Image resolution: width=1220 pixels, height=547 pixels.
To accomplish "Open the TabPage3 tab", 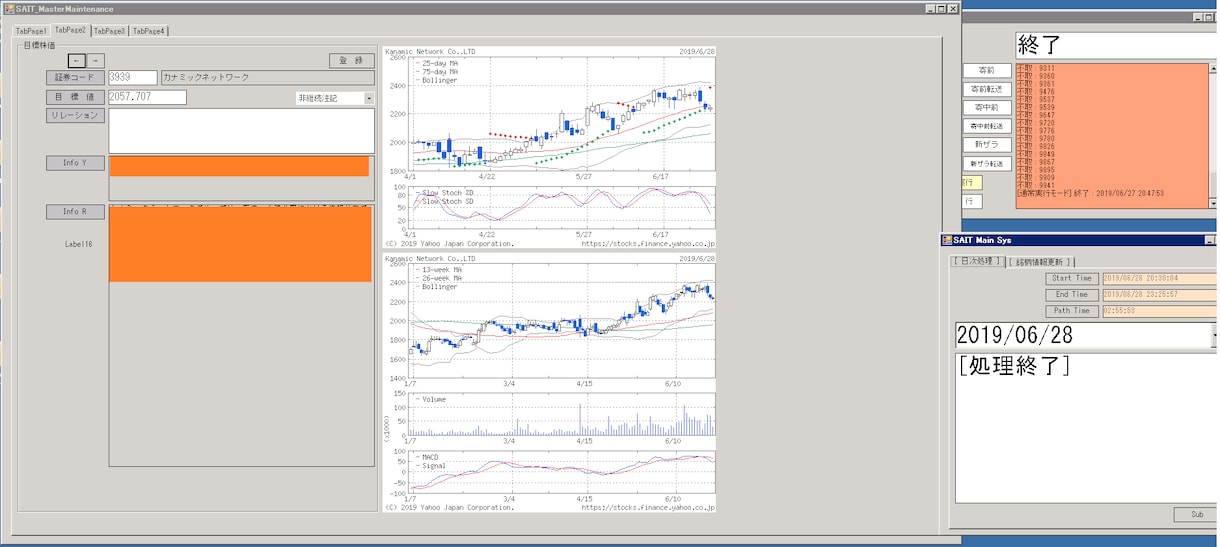I will coord(110,31).
